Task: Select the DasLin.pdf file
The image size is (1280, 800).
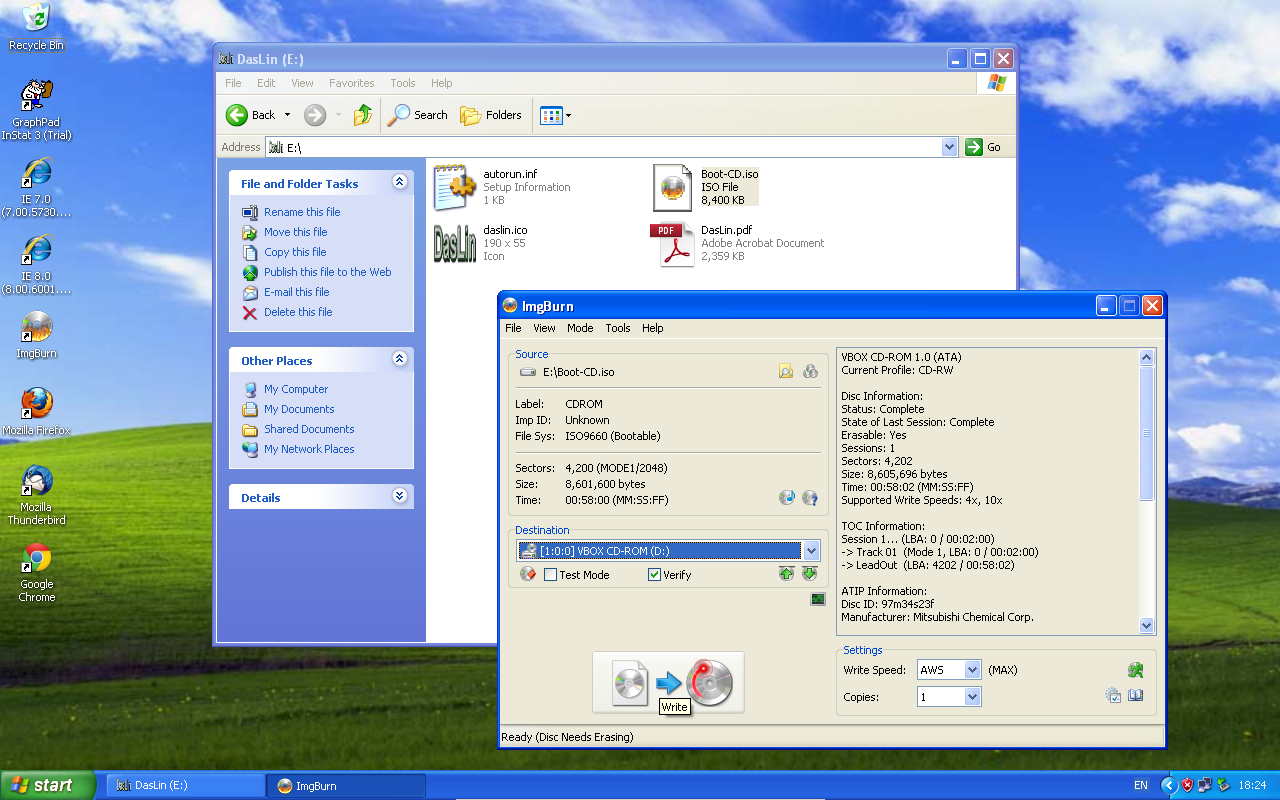Action: (x=738, y=243)
